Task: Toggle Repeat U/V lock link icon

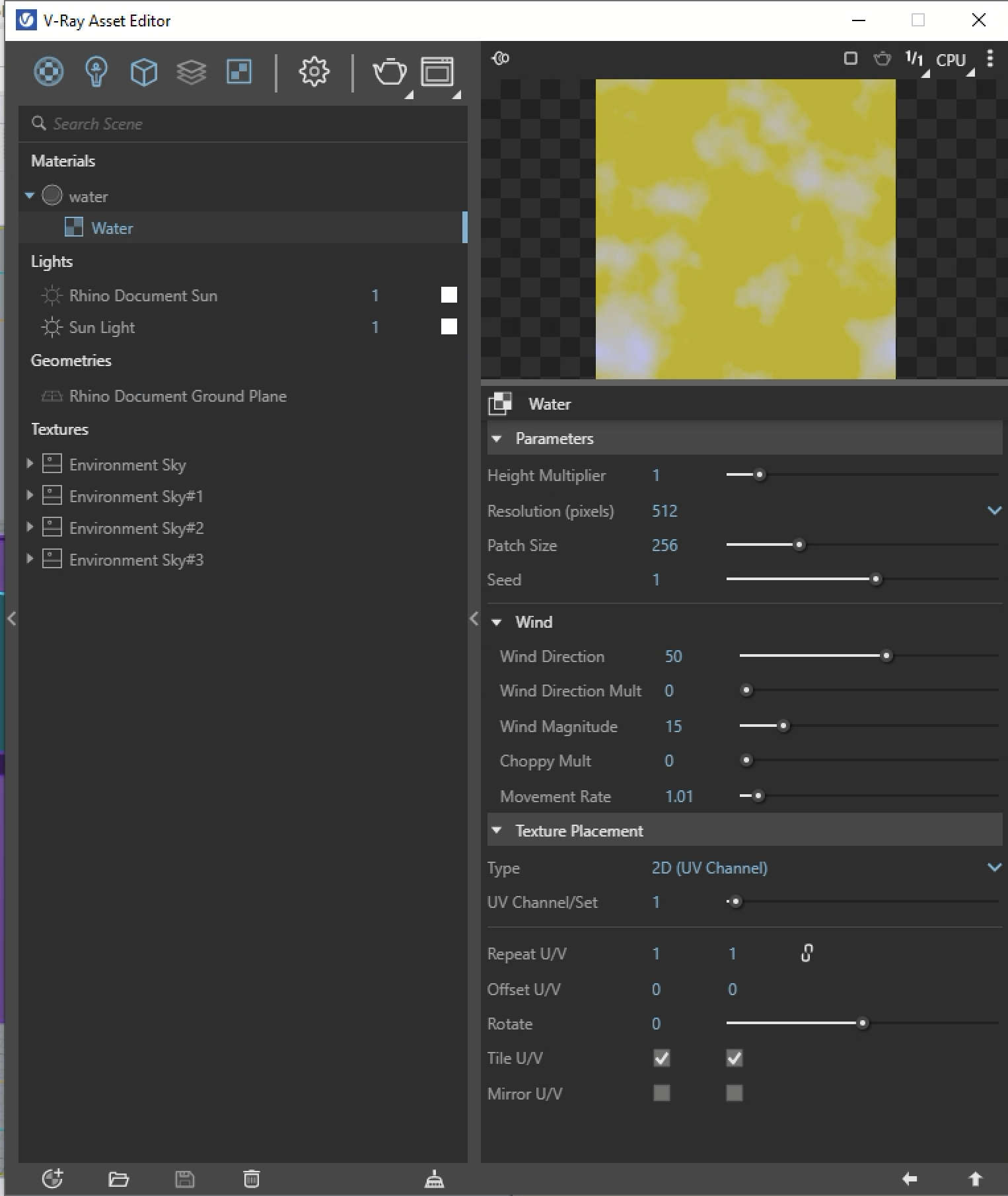Action: (807, 953)
